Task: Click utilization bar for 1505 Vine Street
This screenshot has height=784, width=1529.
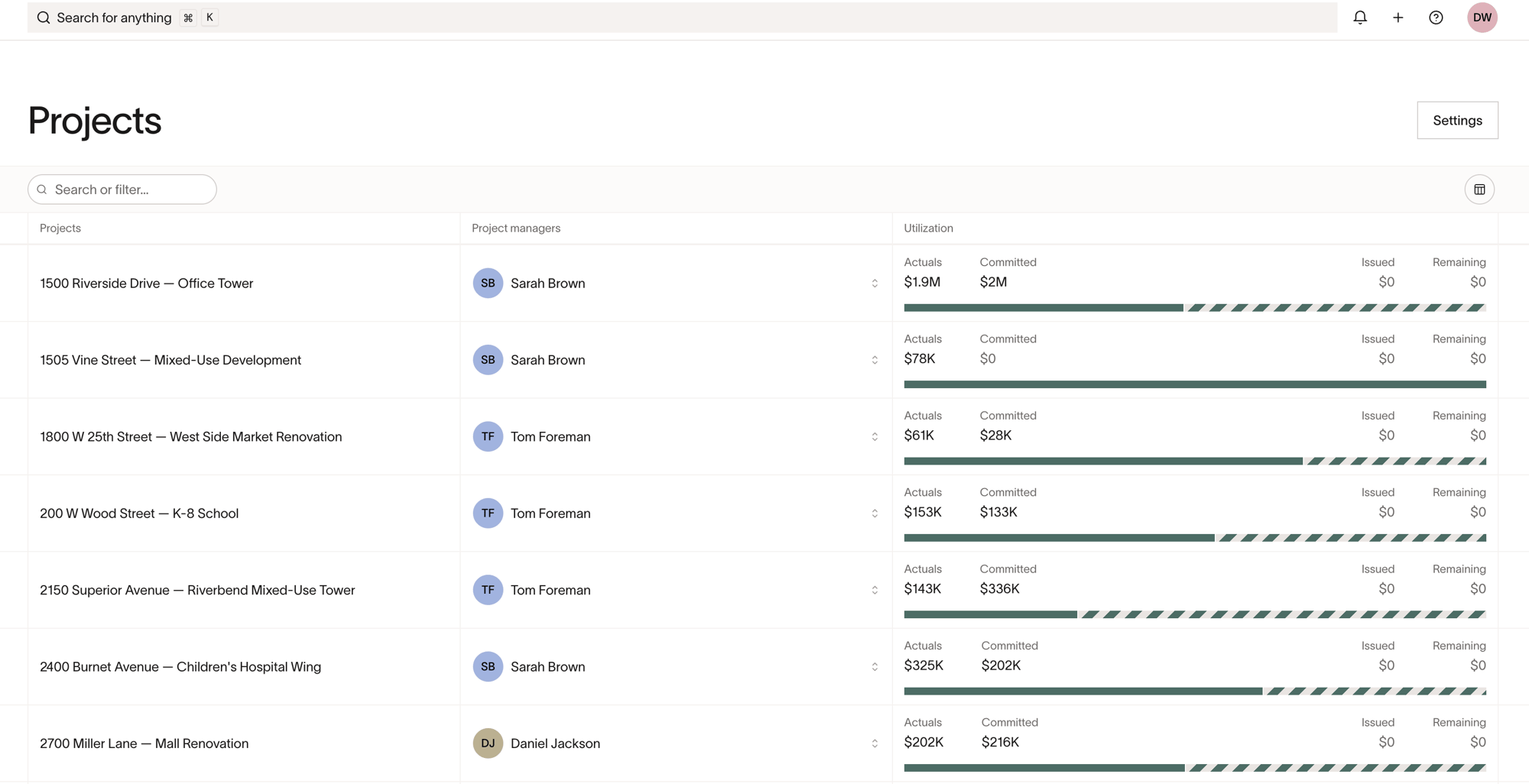Action: (x=1195, y=384)
